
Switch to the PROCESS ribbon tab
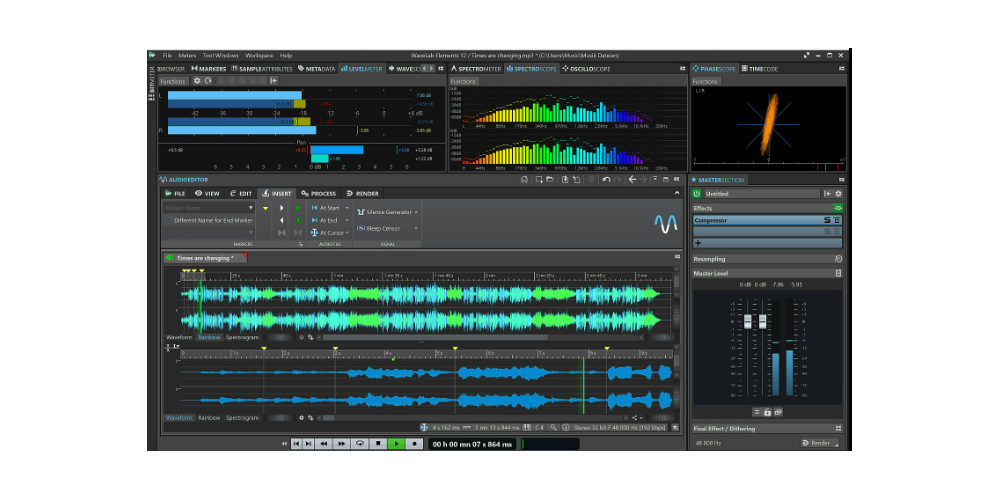tap(318, 193)
